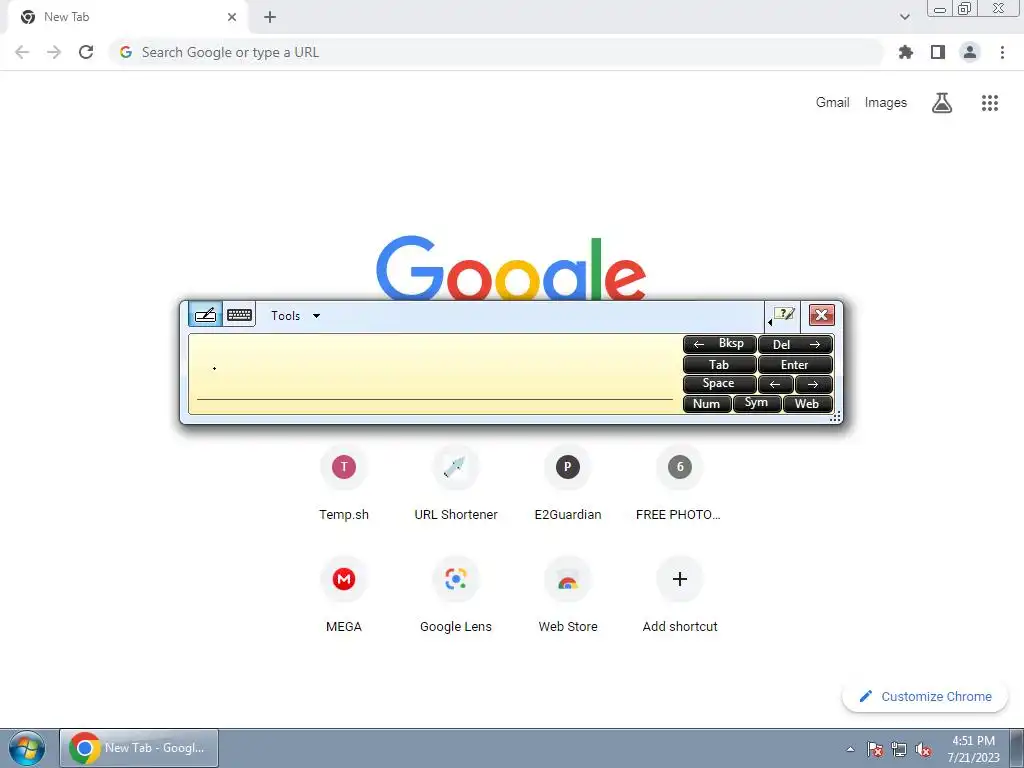The height and width of the screenshot is (768, 1024).
Task: Tap the left arrow key beside Space
Action: [x=776, y=384]
